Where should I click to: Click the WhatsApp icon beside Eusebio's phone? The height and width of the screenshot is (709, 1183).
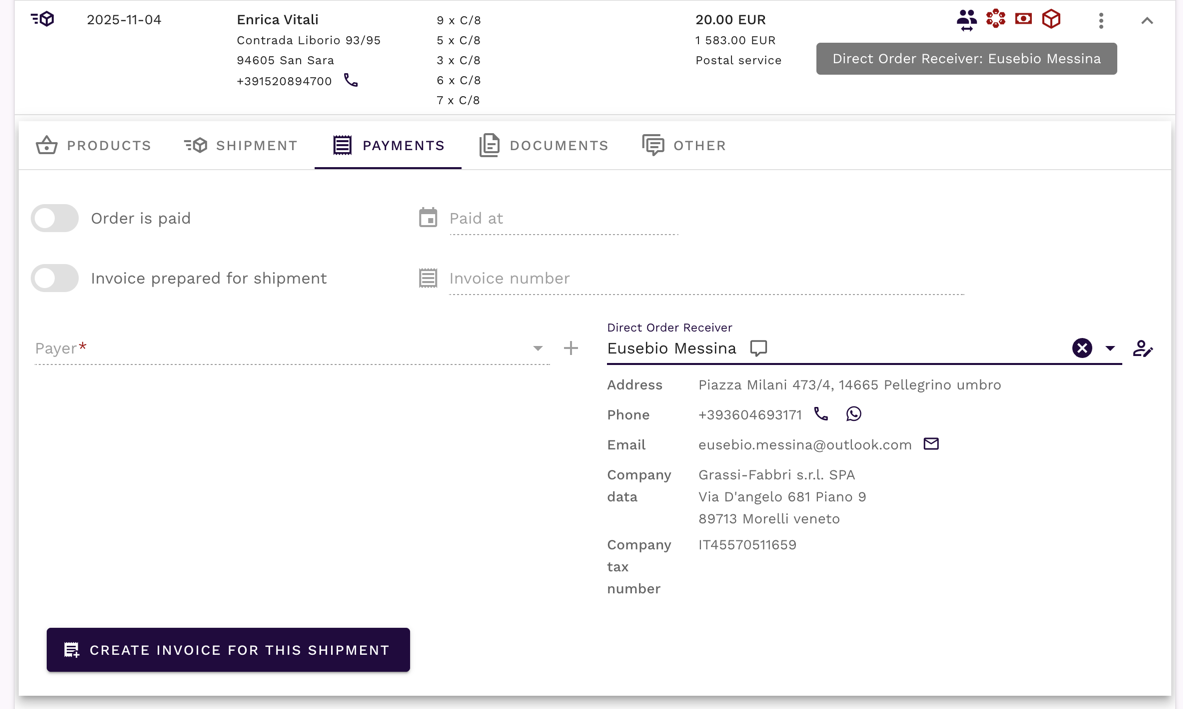pos(853,414)
